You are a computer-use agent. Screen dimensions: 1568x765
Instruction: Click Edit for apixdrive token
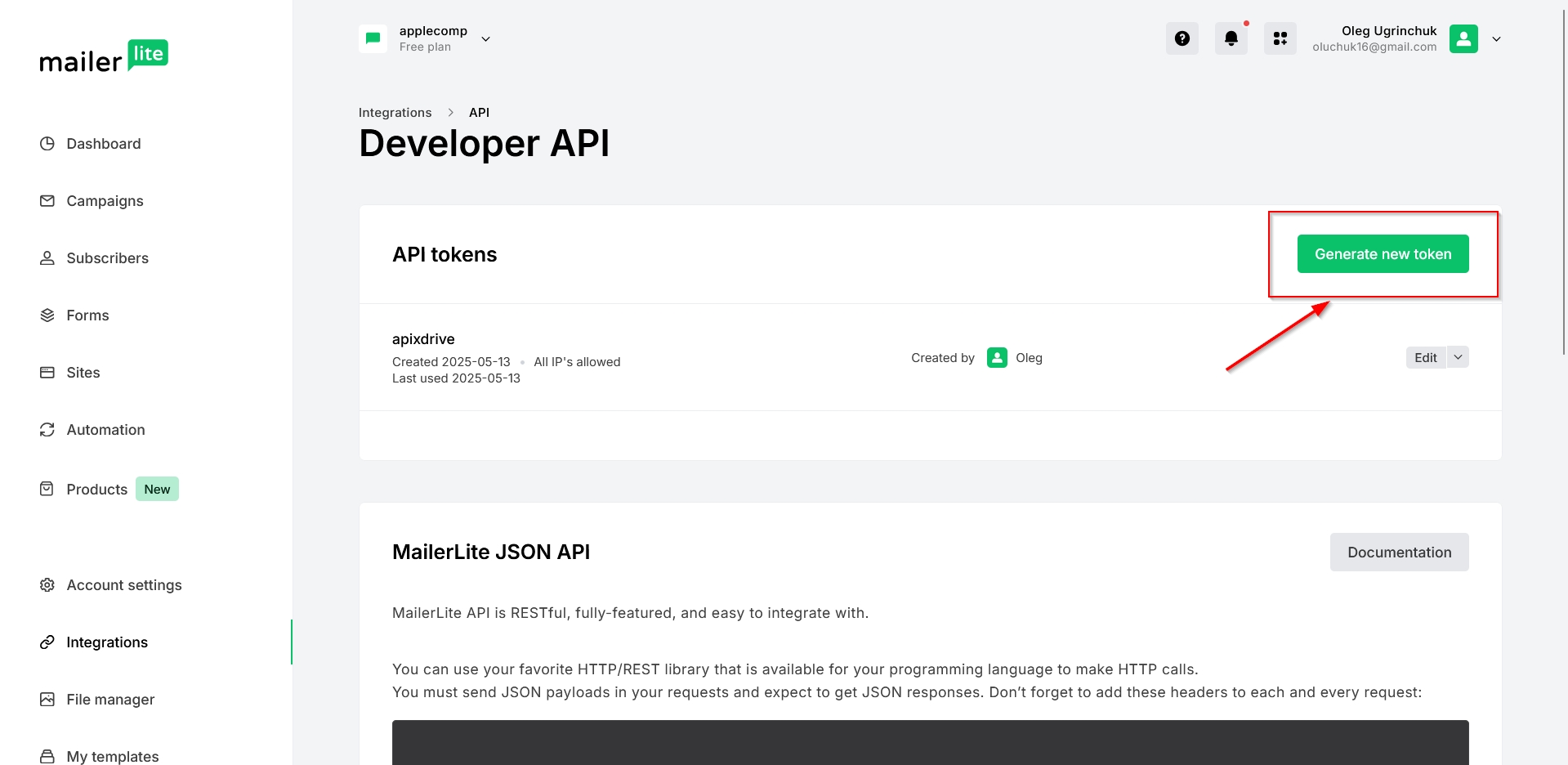point(1426,357)
